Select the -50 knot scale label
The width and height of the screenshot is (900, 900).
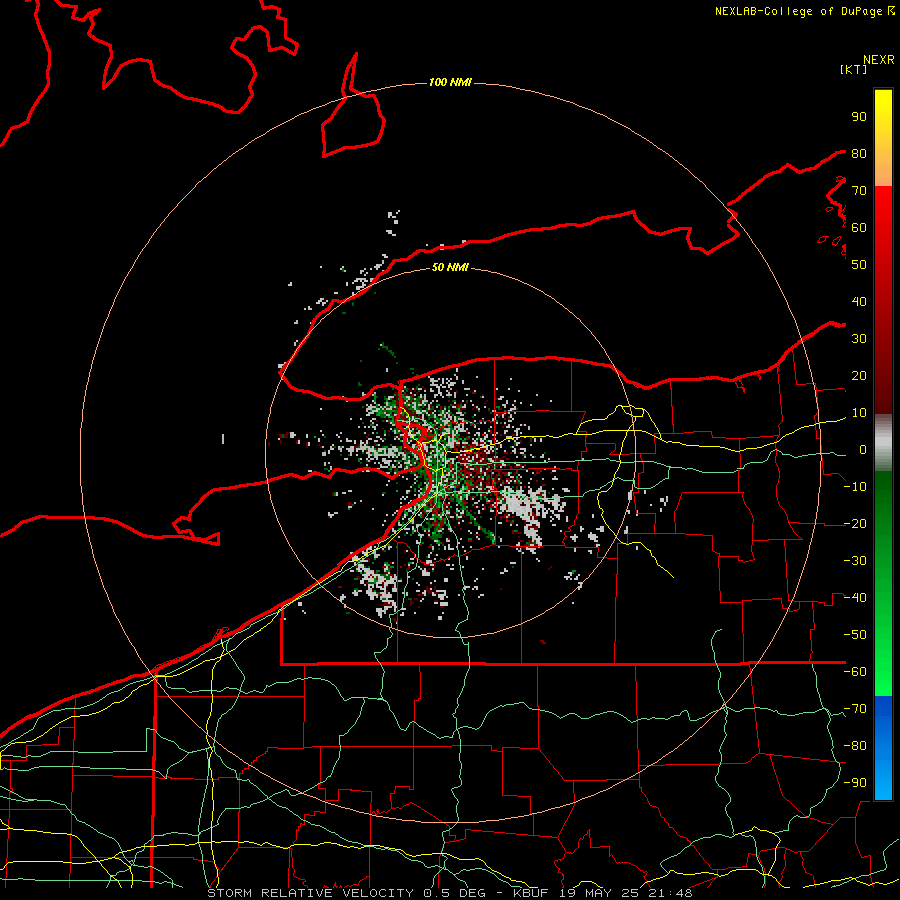pos(855,635)
